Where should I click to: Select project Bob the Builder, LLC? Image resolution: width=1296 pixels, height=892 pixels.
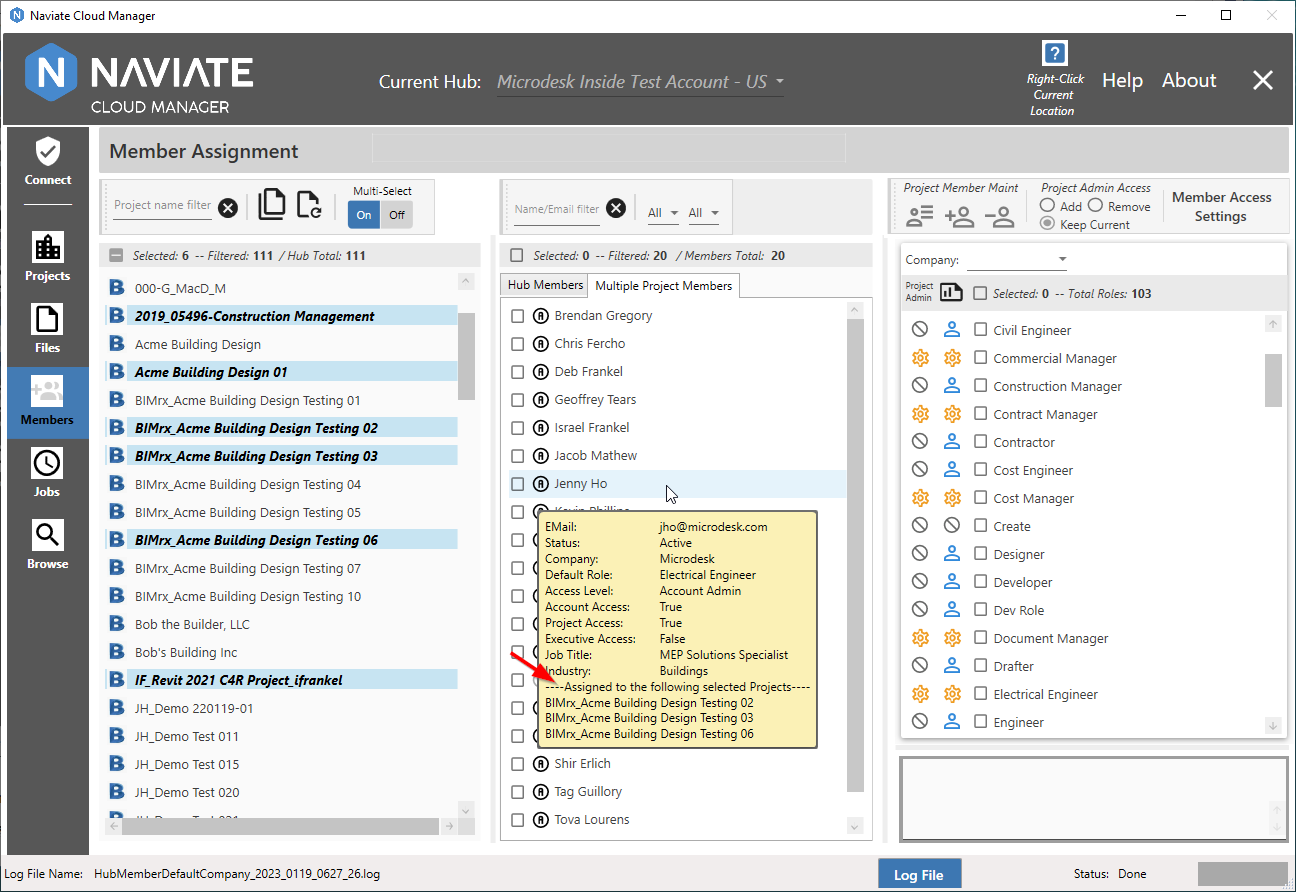[192, 624]
